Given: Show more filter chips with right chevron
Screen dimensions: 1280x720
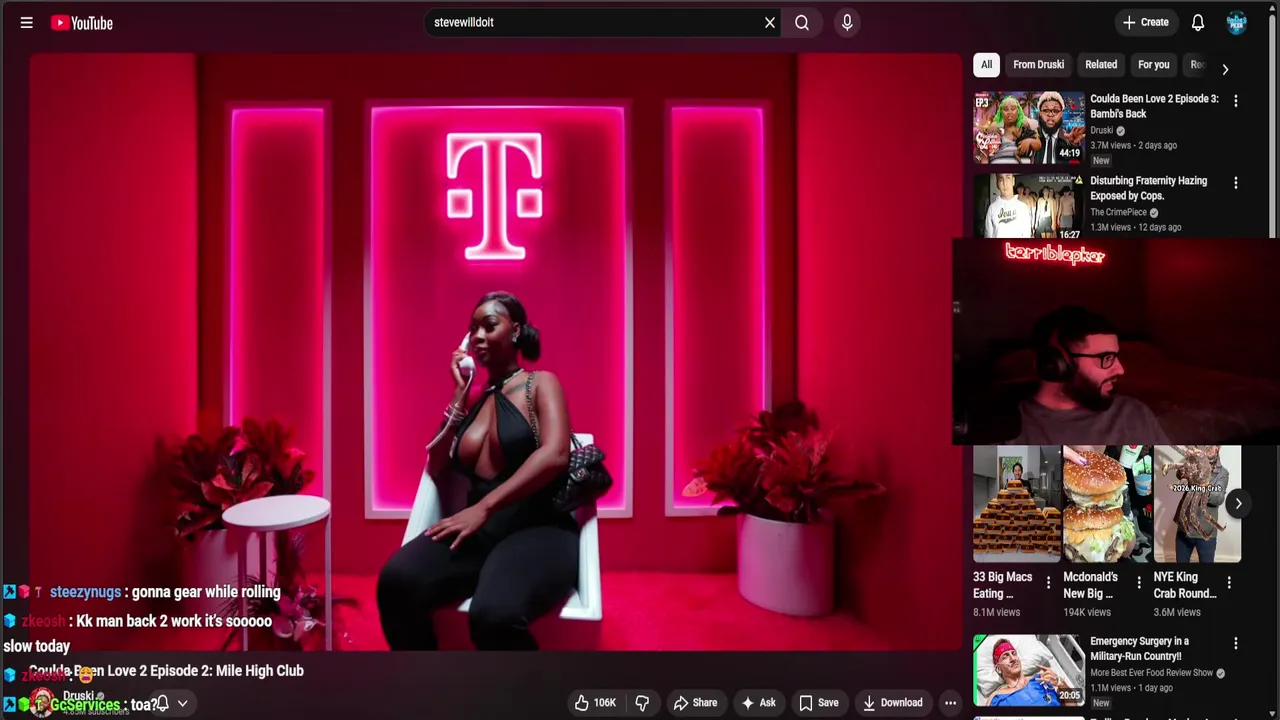Looking at the screenshot, I should click(1225, 69).
